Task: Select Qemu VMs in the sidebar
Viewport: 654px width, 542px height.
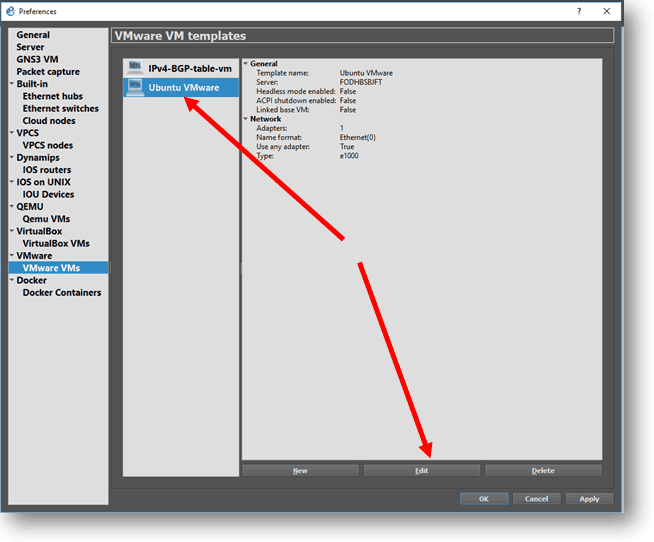Action: [46, 219]
